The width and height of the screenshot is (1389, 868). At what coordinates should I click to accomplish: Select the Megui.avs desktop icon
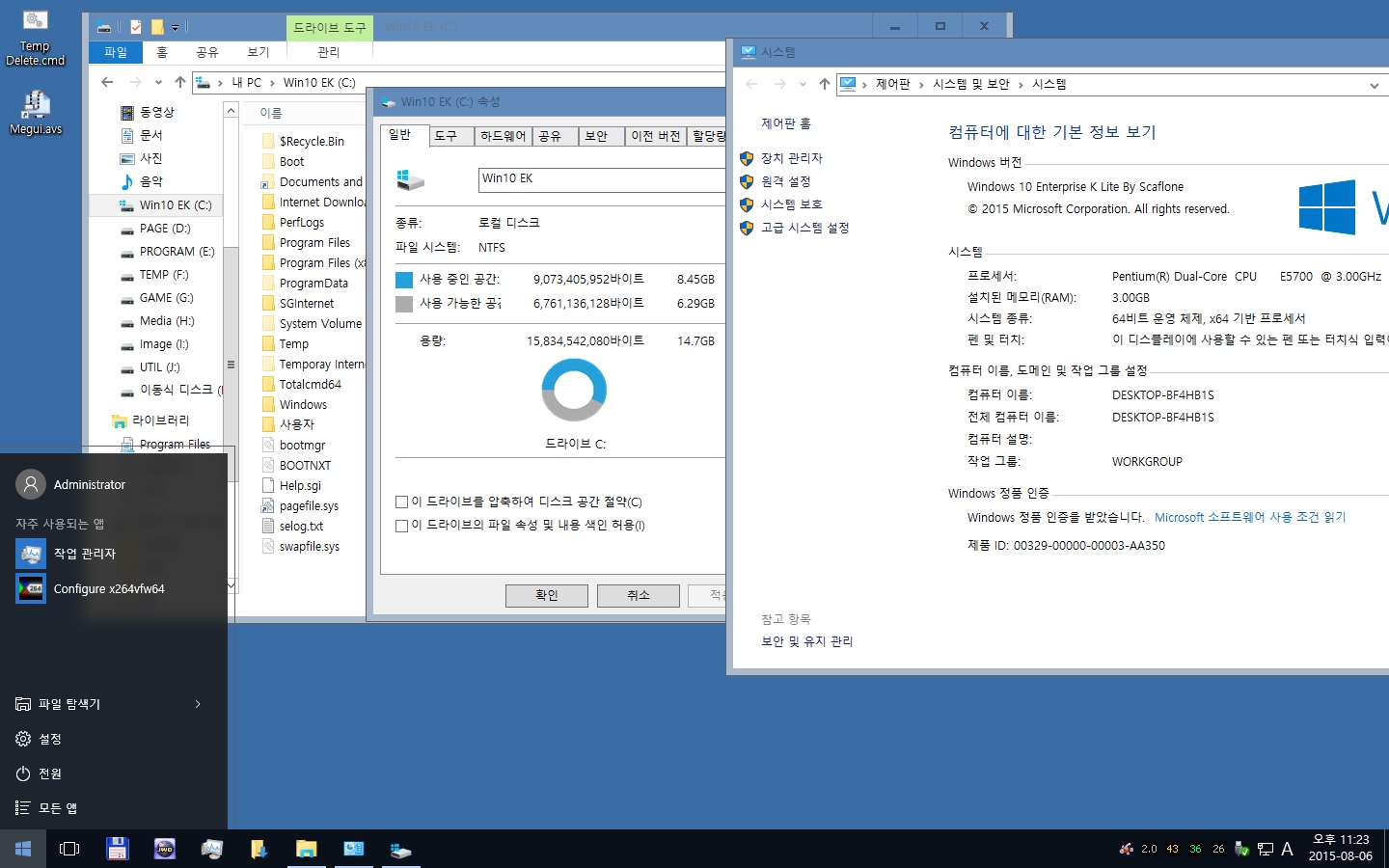click(35, 112)
